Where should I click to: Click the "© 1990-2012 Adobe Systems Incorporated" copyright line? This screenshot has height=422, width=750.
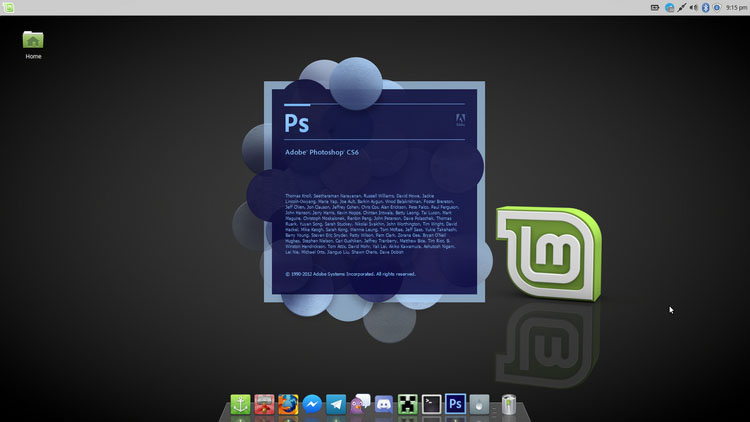point(351,274)
